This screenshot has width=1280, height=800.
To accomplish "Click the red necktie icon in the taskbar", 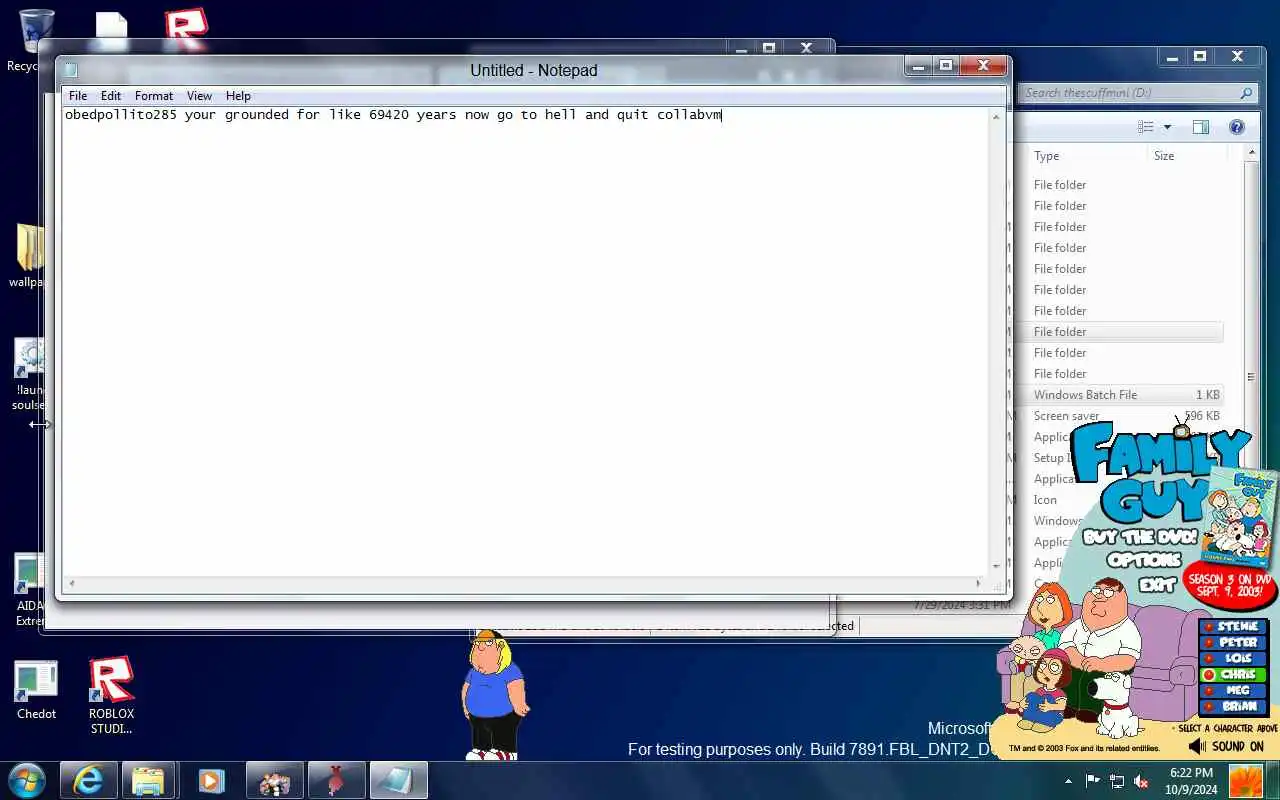I will tap(336, 781).
